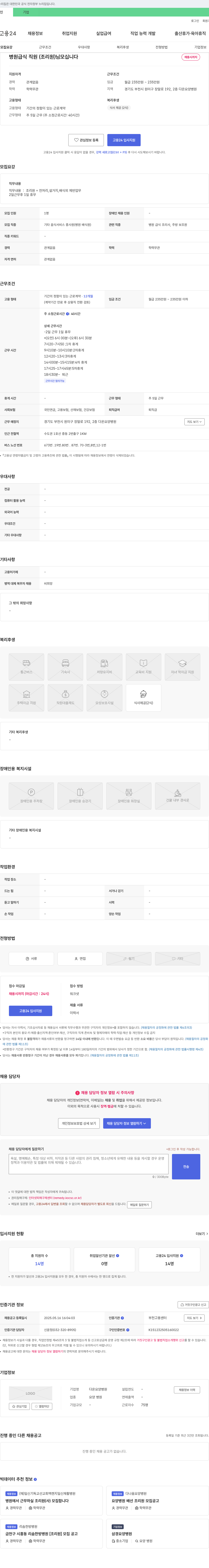The height and width of the screenshot is (1568, 209).
Task: Select the 기타 screening method box
Action: tap(177, 959)
